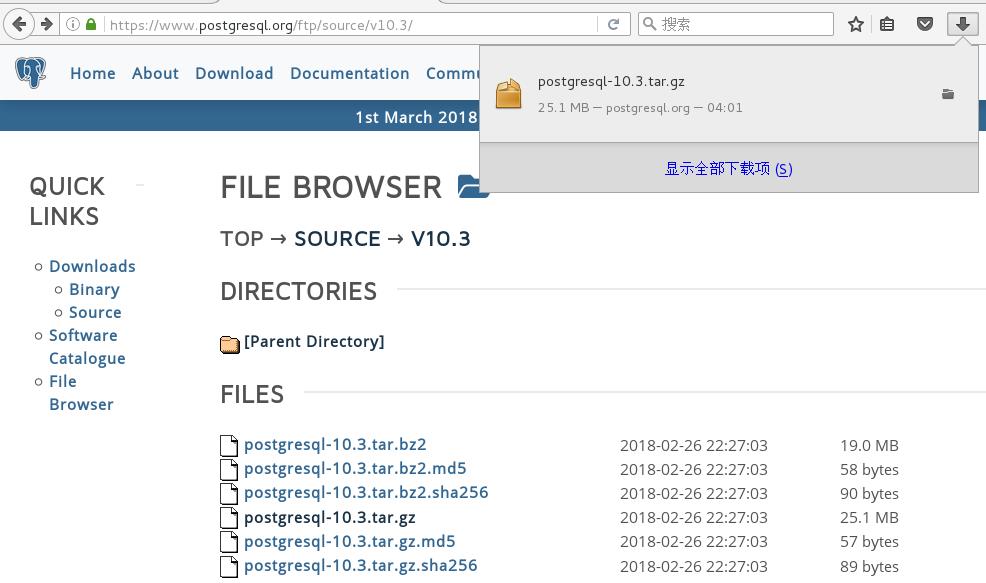
Task: Open postgresql-10.3.tar.gz download entry in panel
Action: pyautogui.click(x=728, y=94)
